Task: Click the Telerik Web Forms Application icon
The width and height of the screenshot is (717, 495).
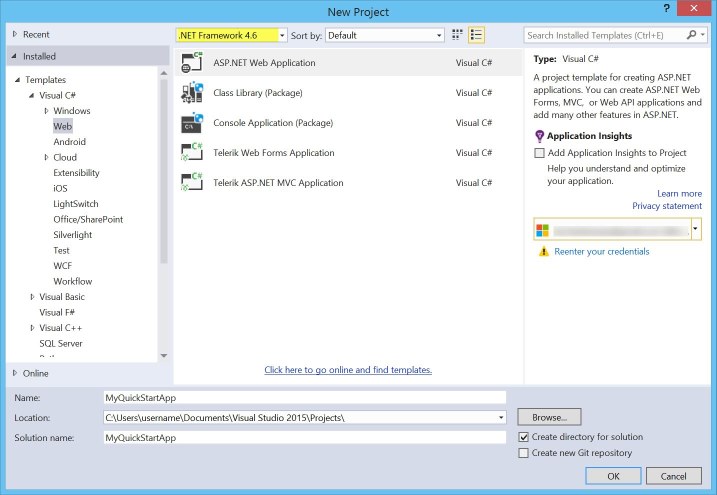Action: pos(192,153)
